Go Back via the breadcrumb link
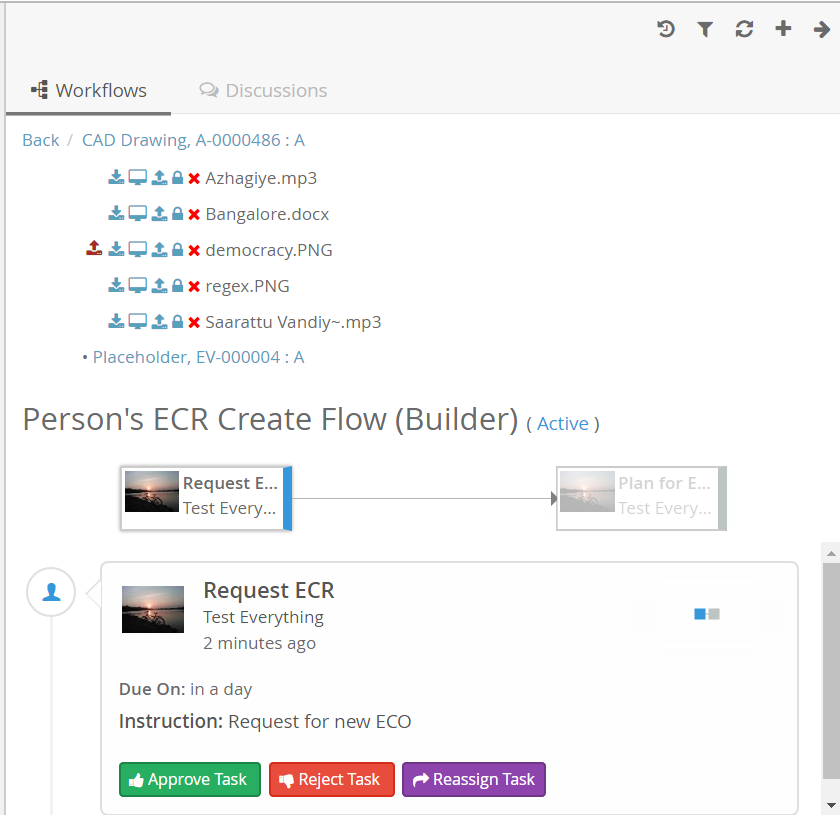Screen dimensions: 840x815 40,140
